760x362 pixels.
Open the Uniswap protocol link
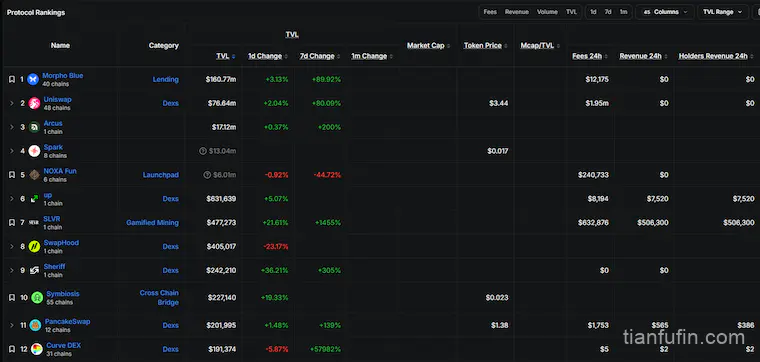[x=57, y=99]
